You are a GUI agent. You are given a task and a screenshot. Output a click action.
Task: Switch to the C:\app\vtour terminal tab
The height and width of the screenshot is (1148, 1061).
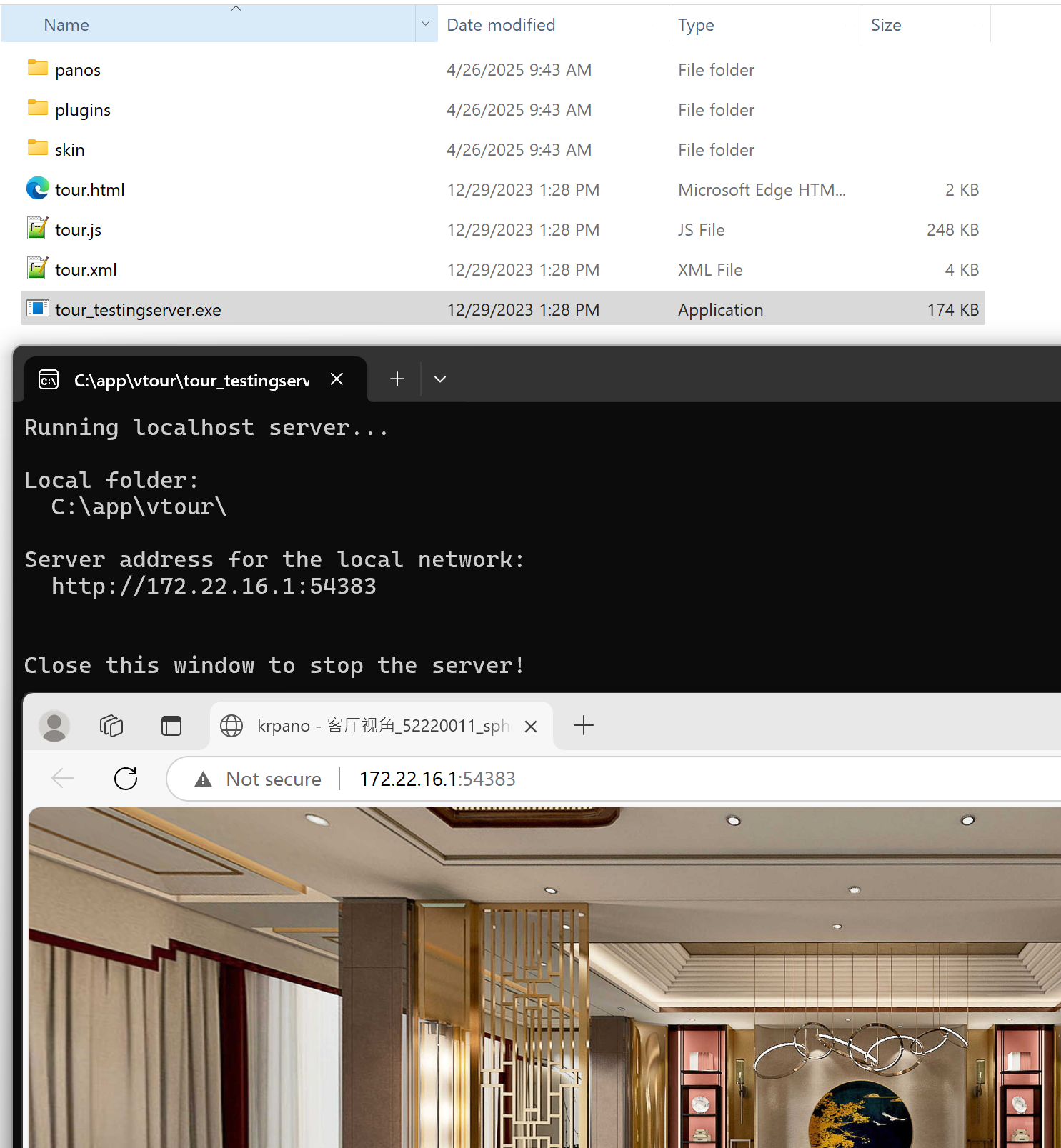tap(196, 379)
